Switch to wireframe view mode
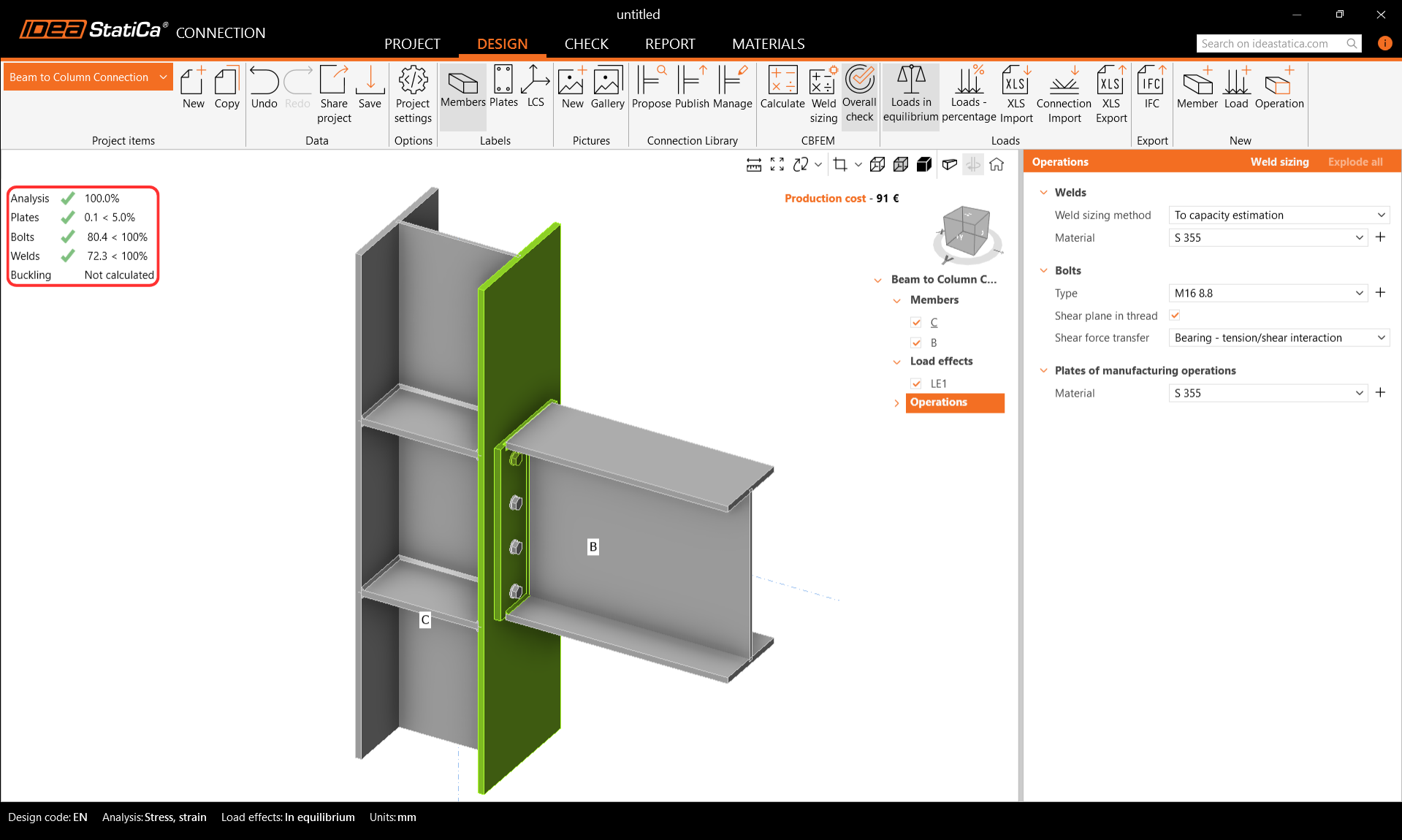Screen dimensions: 1402x840 (x=877, y=165)
